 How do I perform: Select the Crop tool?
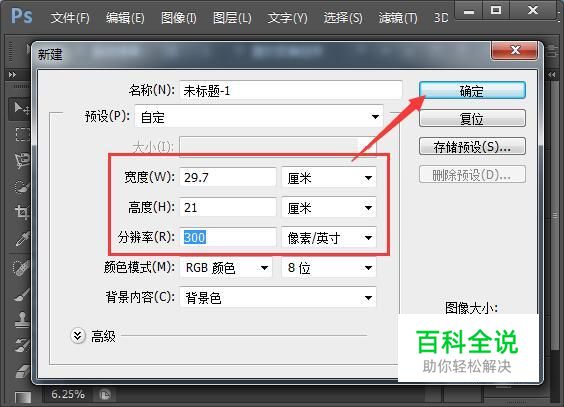(x=22, y=212)
